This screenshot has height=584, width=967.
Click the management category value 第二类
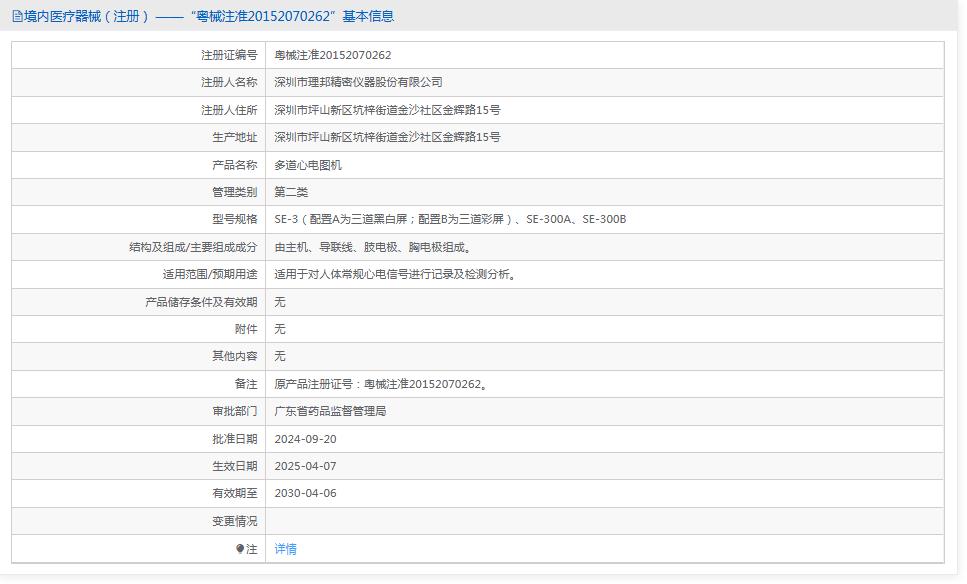292,192
